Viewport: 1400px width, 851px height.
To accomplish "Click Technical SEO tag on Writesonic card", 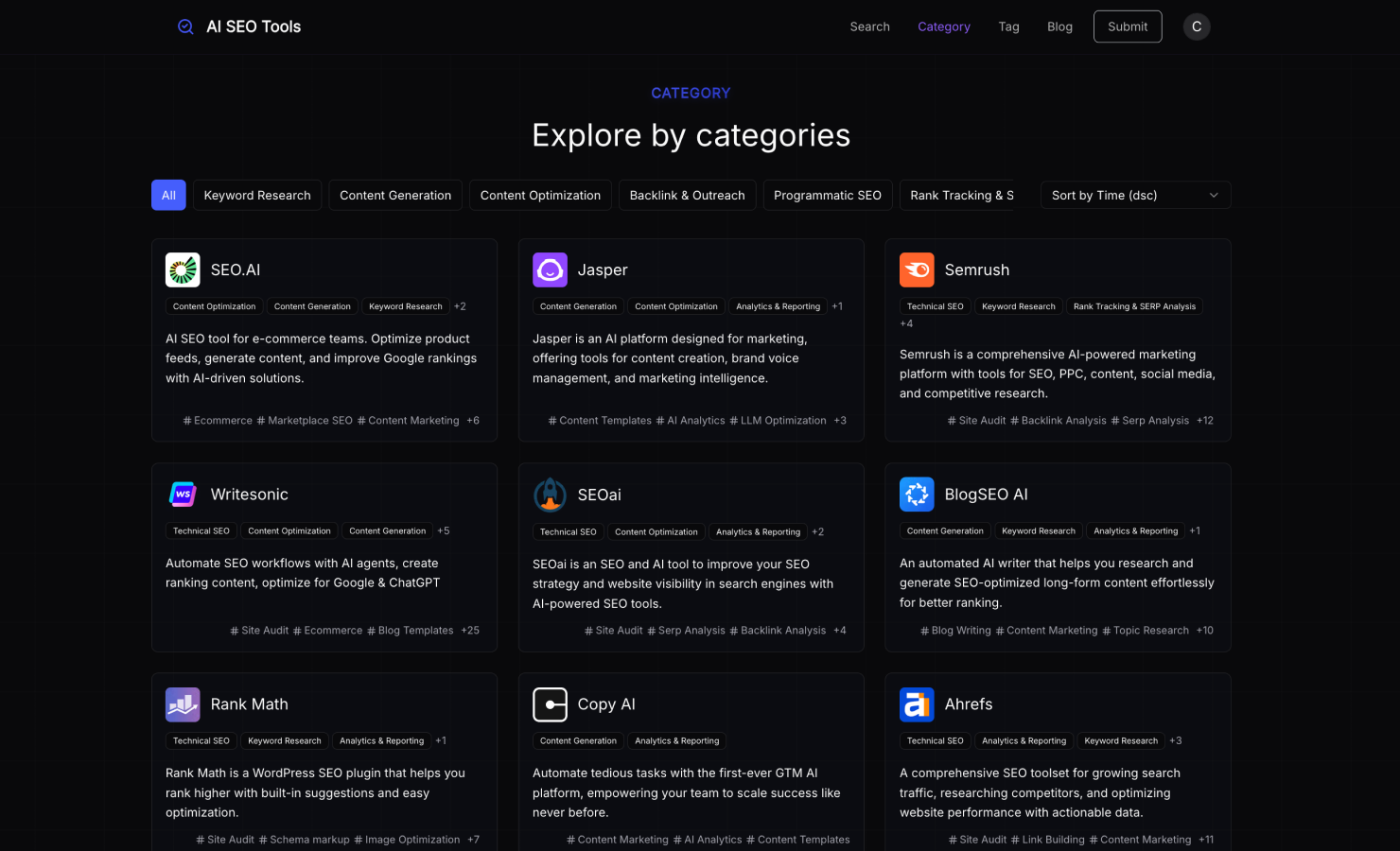I will (201, 531).
